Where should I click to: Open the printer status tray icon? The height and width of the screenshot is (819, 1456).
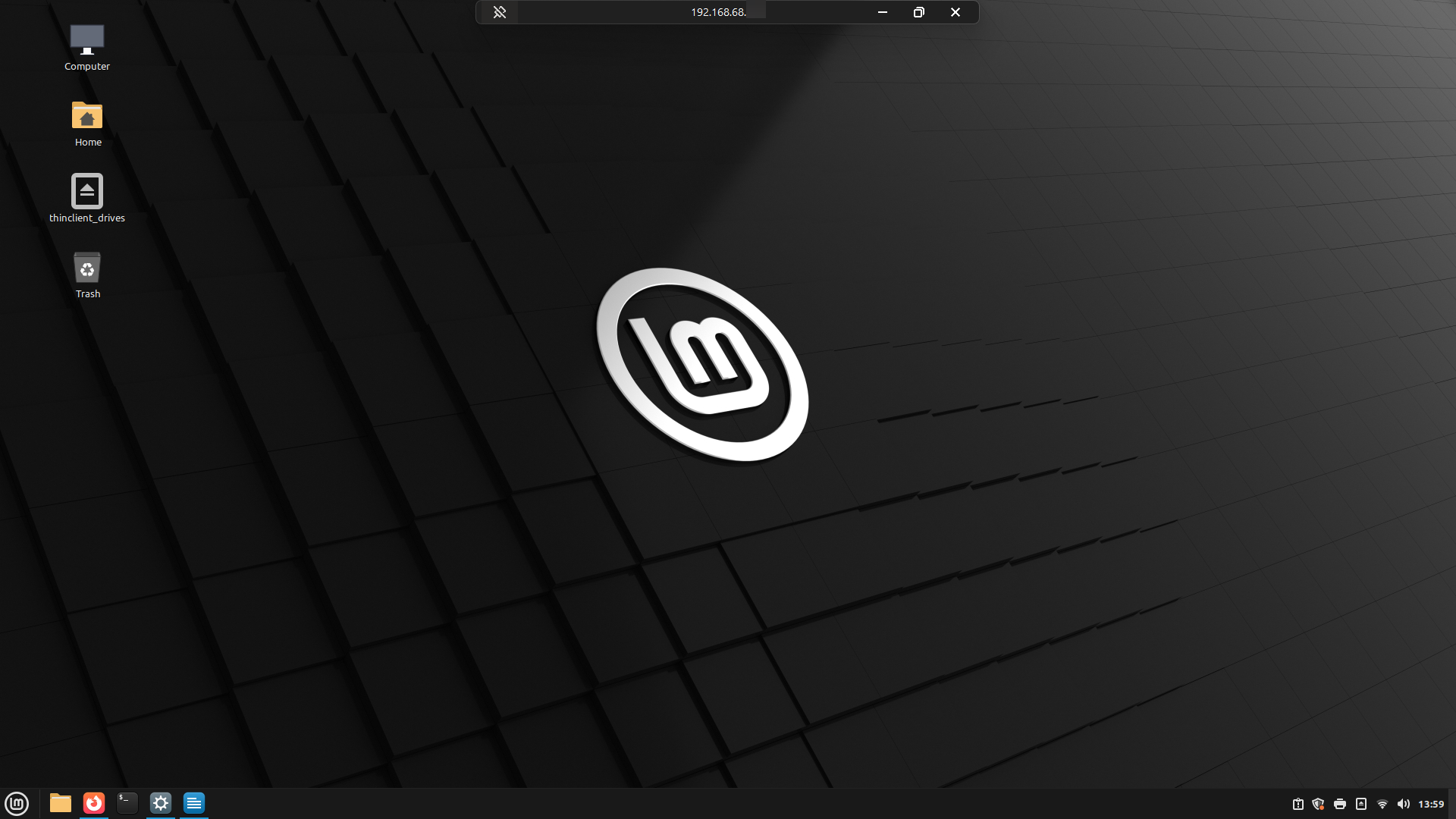pos(1340,804)
